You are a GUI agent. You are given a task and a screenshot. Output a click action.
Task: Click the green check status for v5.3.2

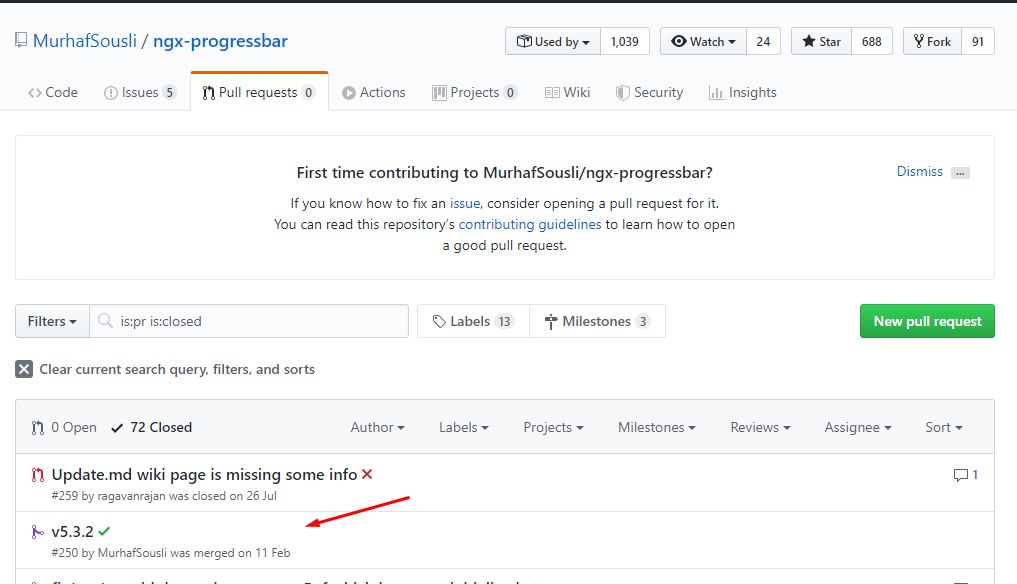[x=104, y=531]
